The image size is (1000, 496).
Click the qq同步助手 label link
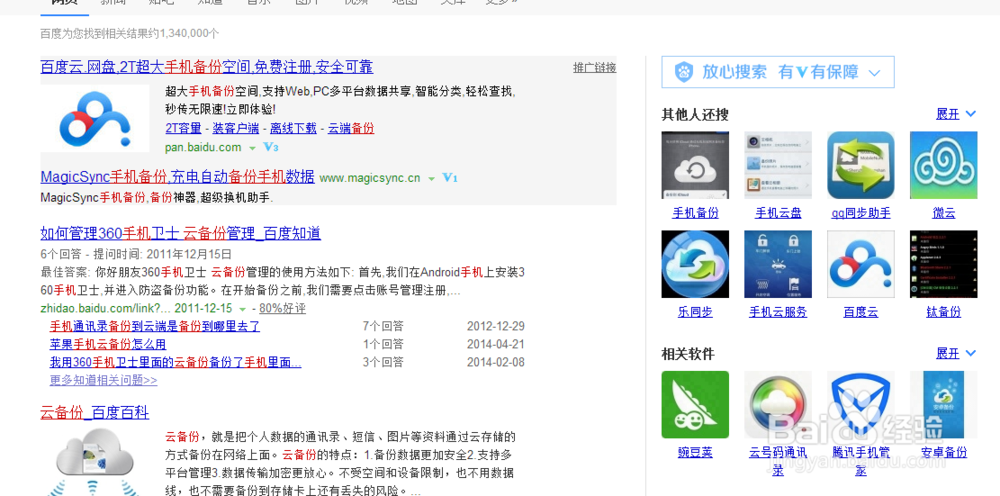click(x=861, y=213)
